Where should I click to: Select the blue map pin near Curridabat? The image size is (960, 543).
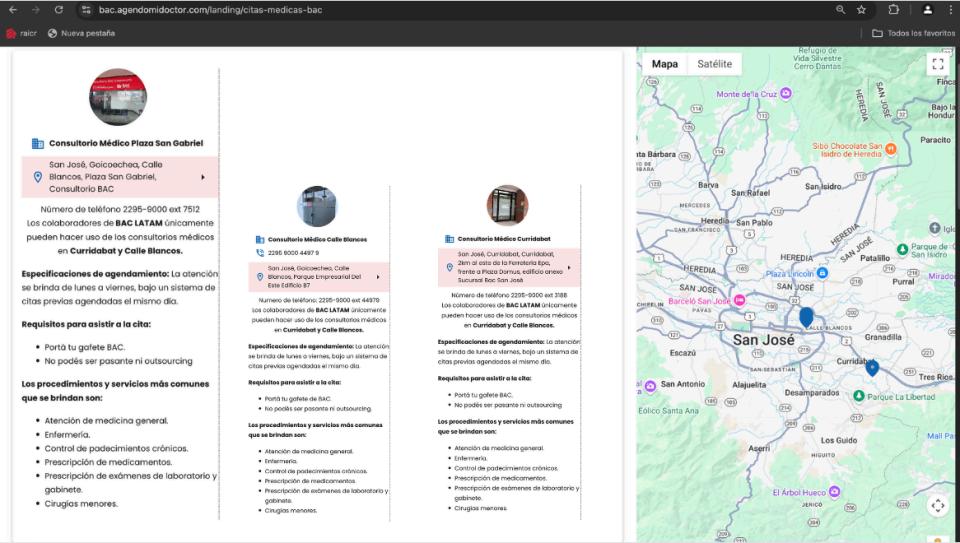pyautogui.click(x=872, y=368)
